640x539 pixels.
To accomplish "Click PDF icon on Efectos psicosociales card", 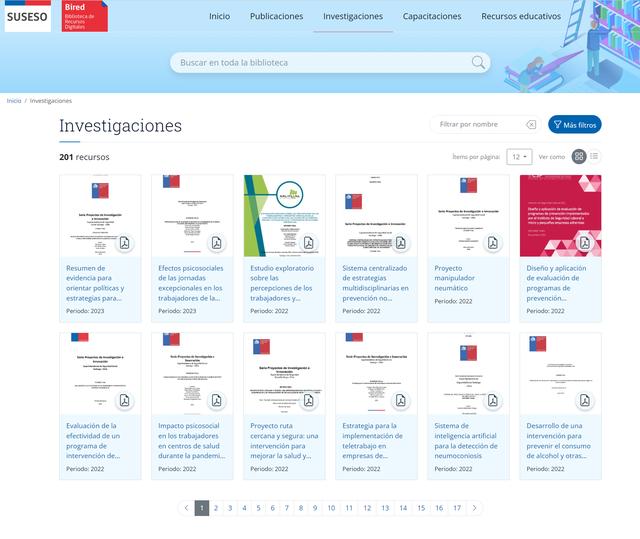I will [x=217, y=243].
